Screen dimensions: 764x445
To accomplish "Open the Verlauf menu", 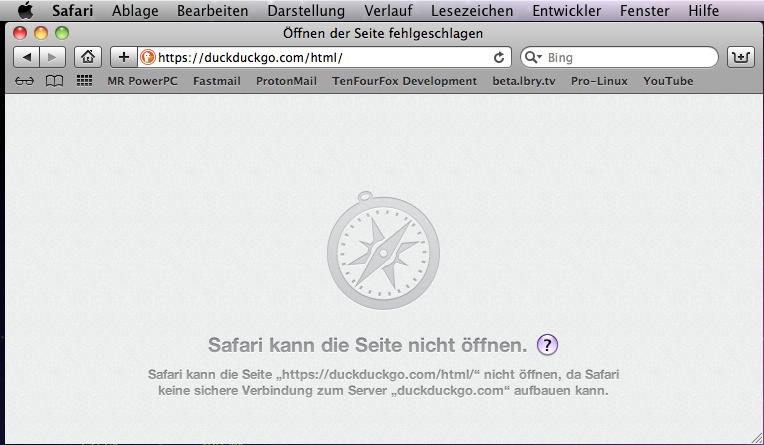I will pos(388,10).
